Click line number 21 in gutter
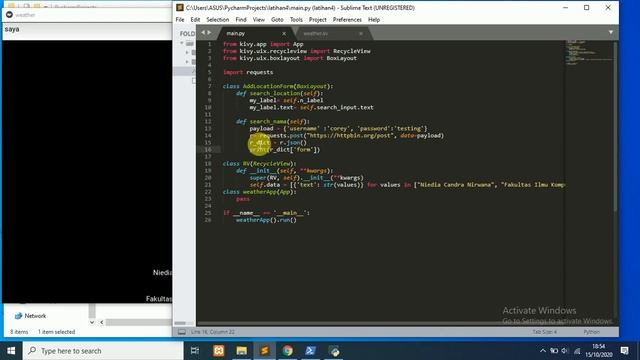The image size is (640, 360). [x=208, y=184]
